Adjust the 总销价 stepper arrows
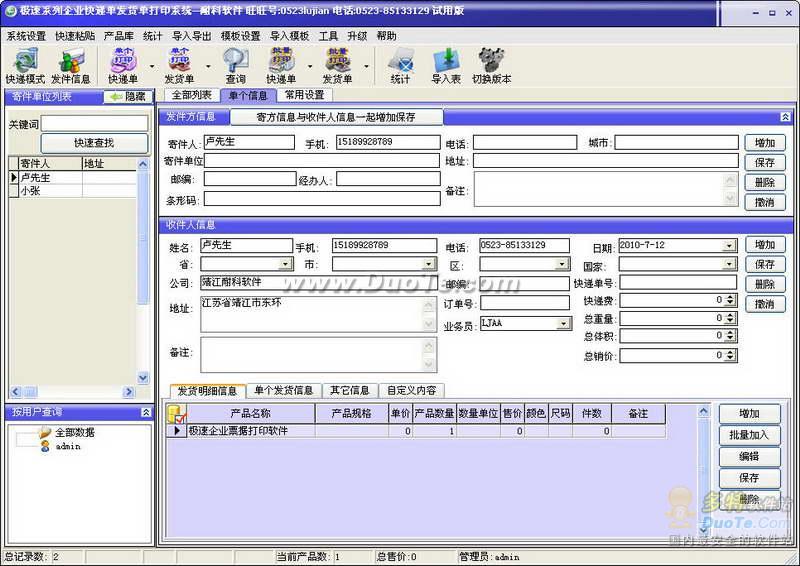 [x=731, y=355]
